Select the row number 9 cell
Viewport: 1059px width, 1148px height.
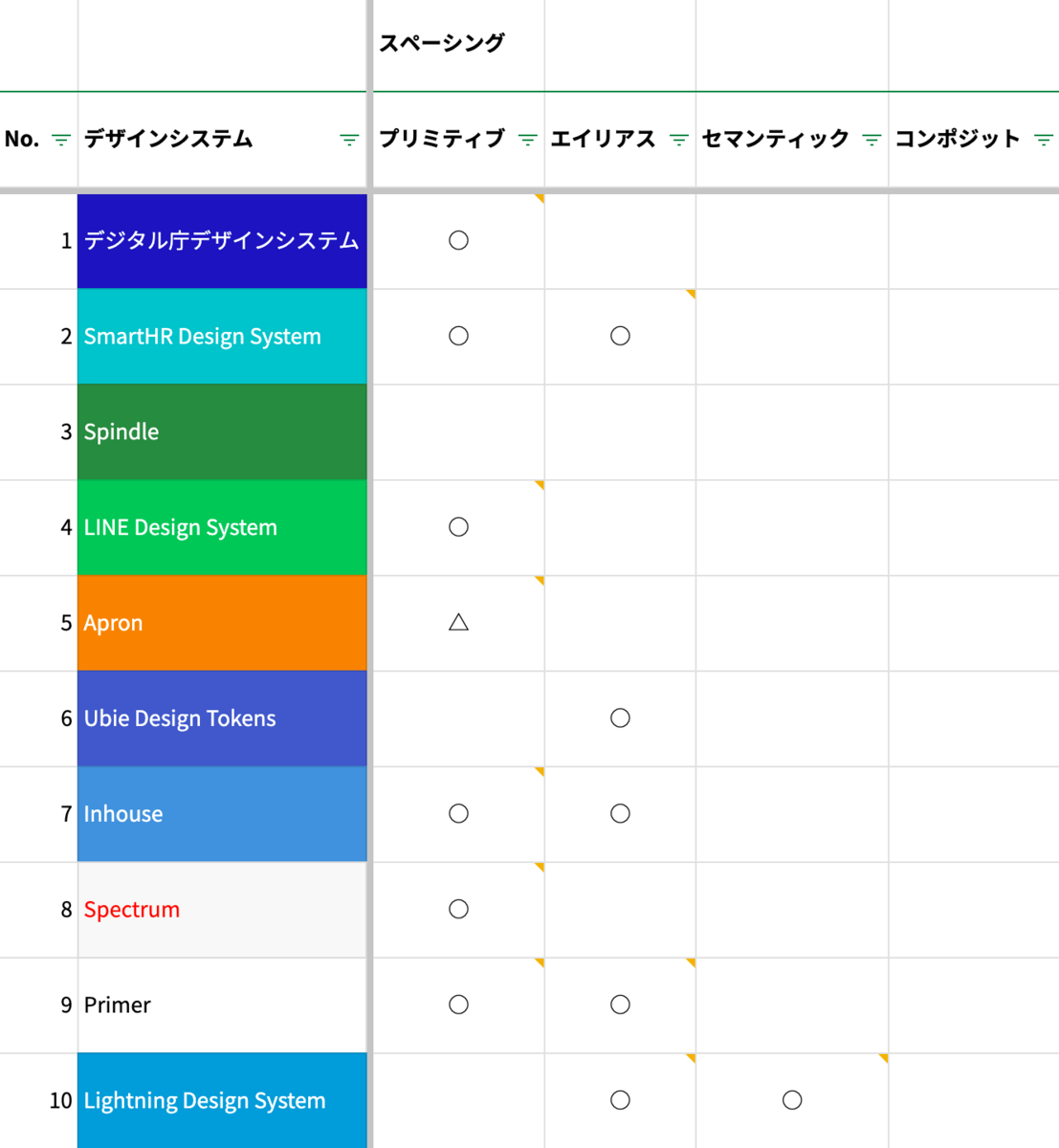pos(38,1006)
